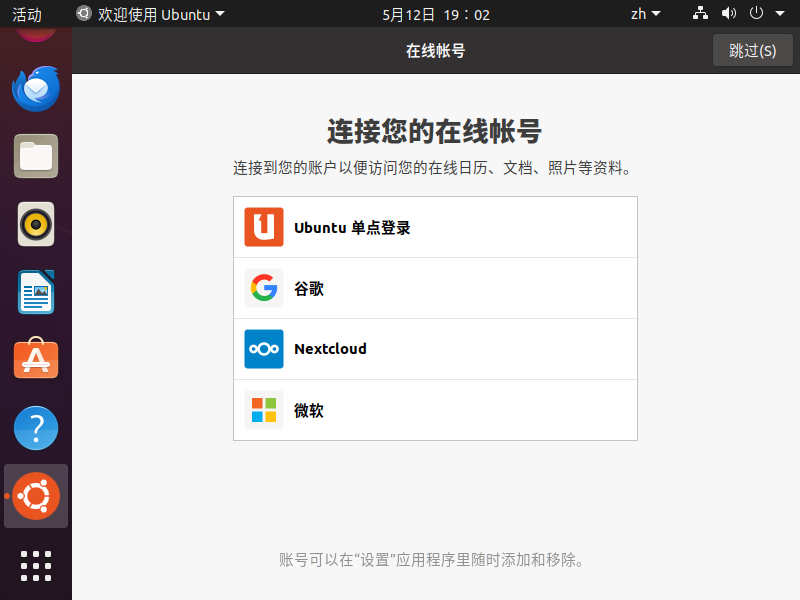Screen dimensions: 800x600
Task: Open LibreOffice Writer from the dock
Action: pyautogui.click(x=36, y=292)
